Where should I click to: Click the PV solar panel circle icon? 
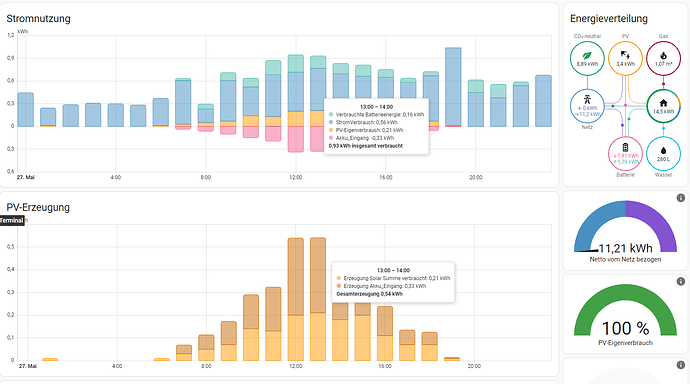(x=625, y=59)
